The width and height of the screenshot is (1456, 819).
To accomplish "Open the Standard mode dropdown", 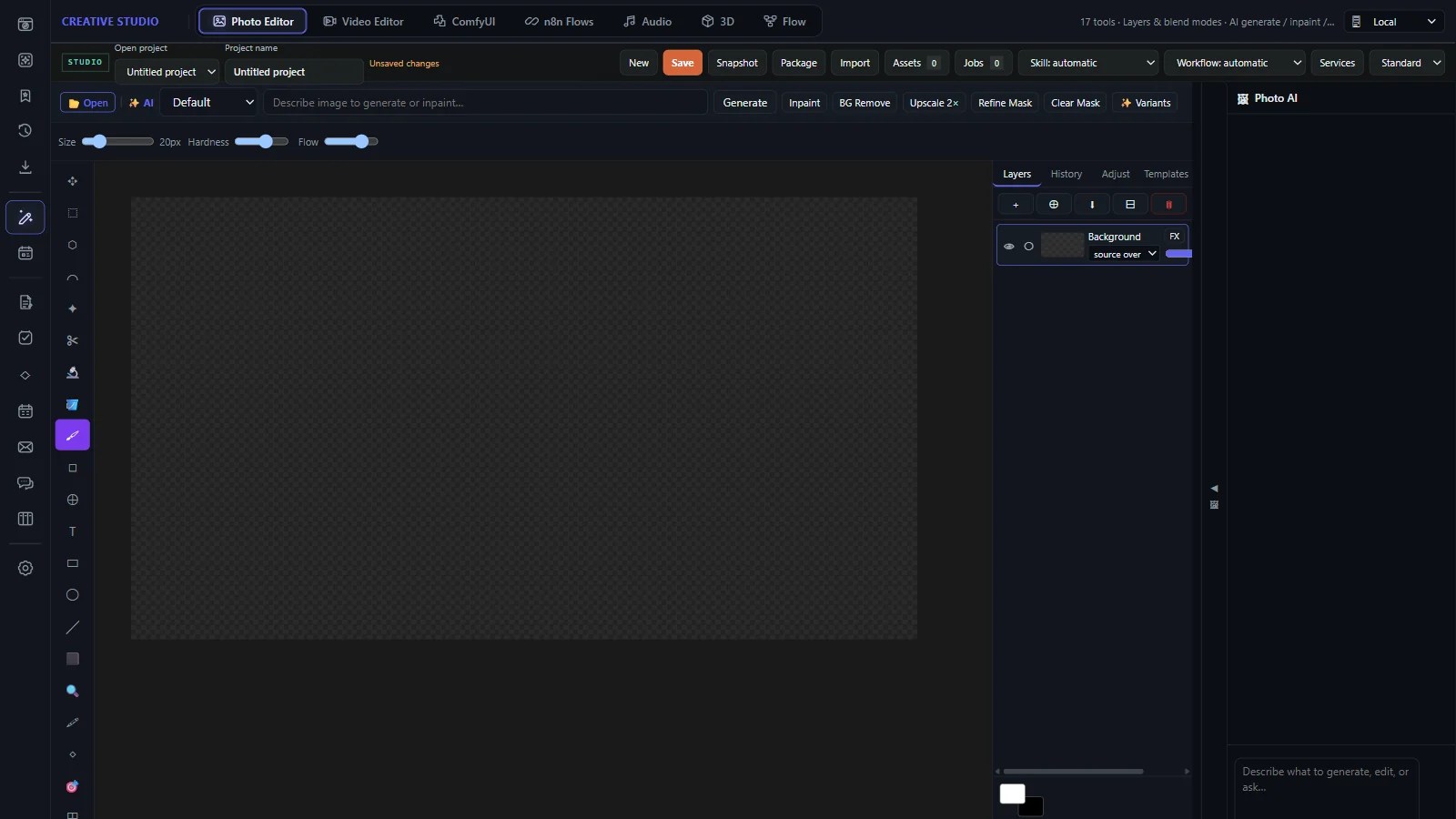I will (x=1409, y=63).
